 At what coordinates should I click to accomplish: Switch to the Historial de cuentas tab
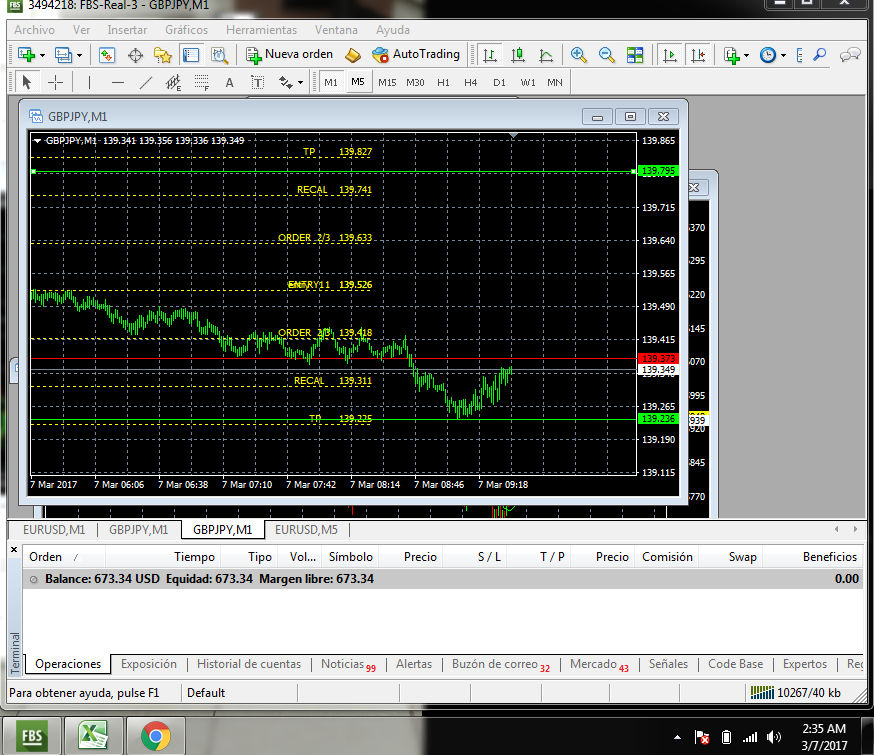pyautogui.click(x=249, y=664)
